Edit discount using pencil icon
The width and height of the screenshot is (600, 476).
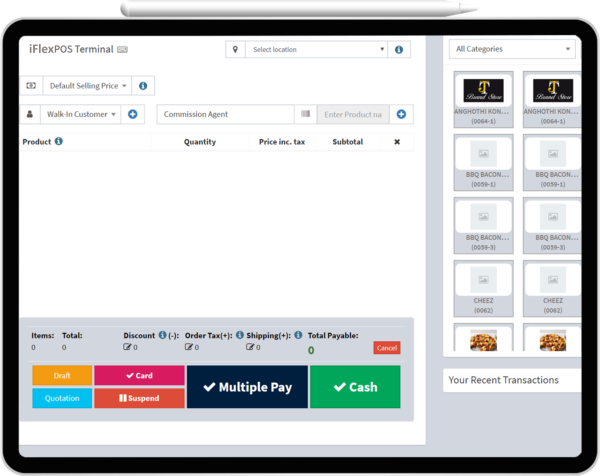(x=127, y=347)
